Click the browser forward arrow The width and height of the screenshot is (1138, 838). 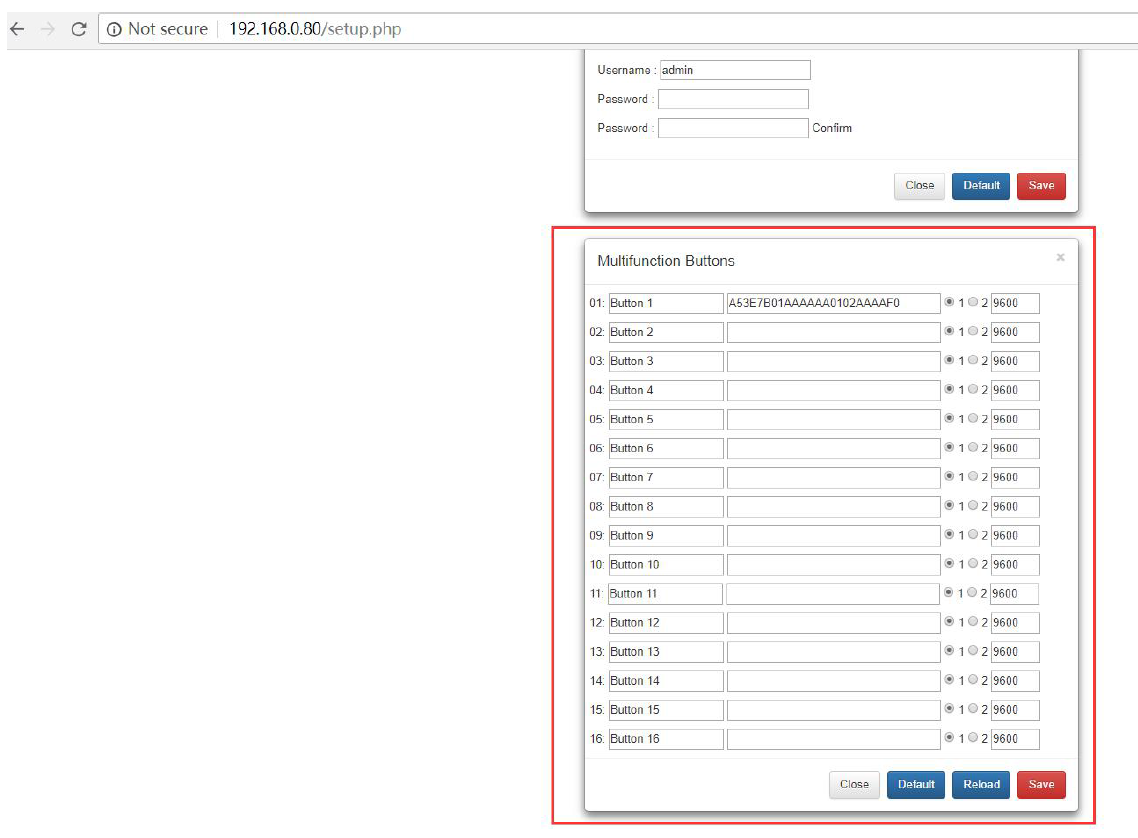pos(48,29)
